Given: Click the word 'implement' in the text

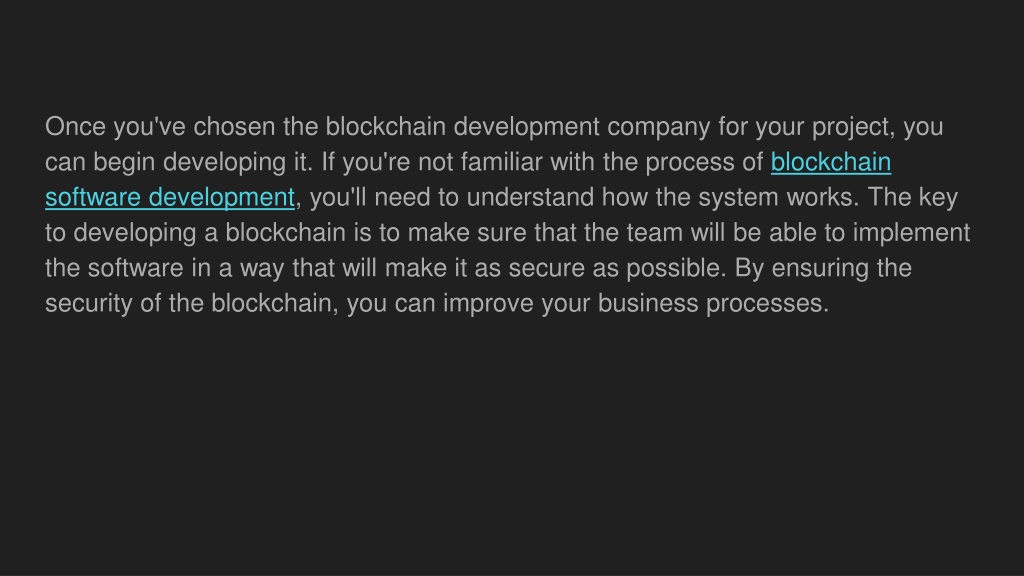Looking at the screenshot, I should pyautogui.click(x=912, y=233).
